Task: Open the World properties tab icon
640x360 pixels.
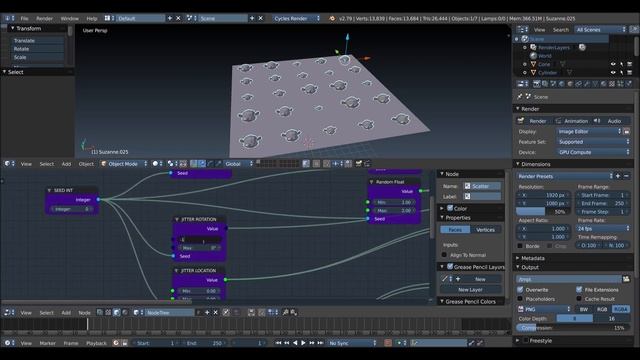Action: (x=562, y=84)
